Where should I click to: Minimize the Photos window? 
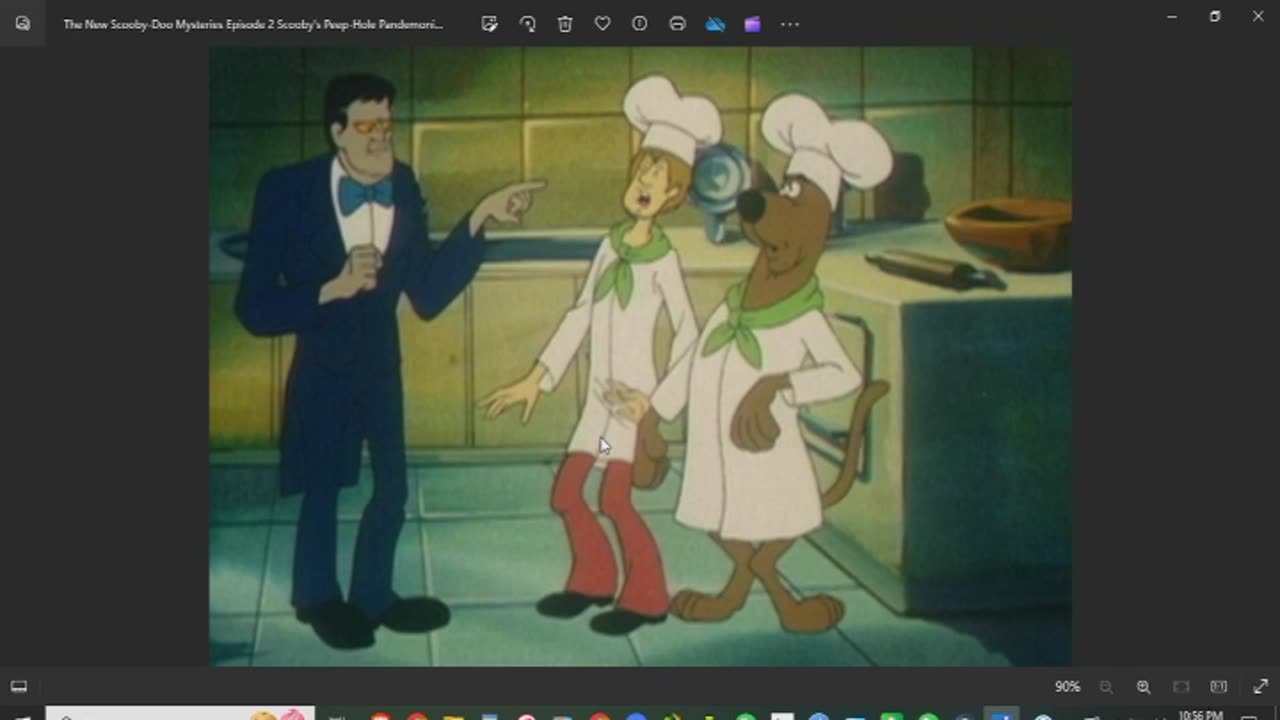click(x=1172, y=16)
